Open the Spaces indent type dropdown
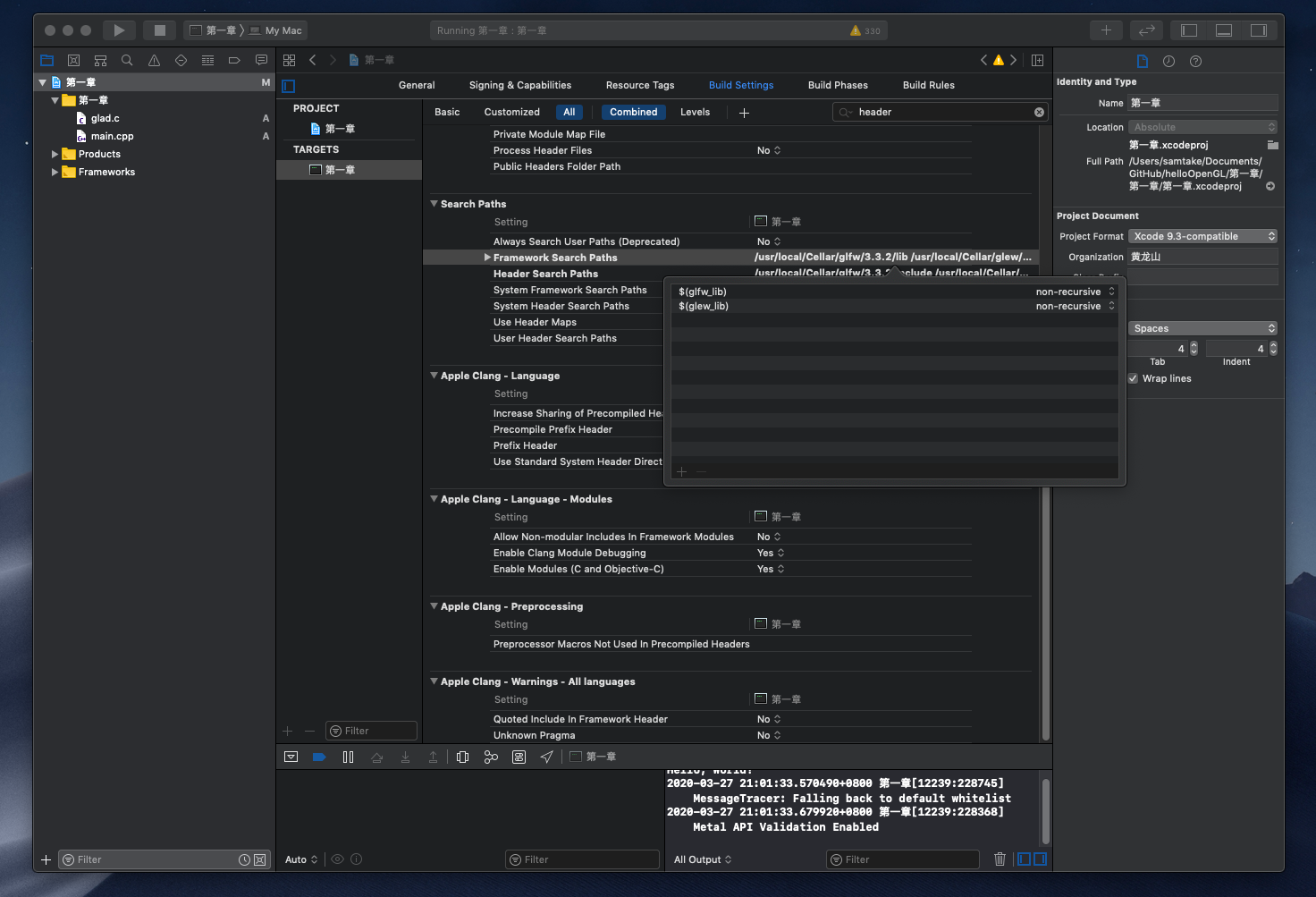 coord(1202,328)
